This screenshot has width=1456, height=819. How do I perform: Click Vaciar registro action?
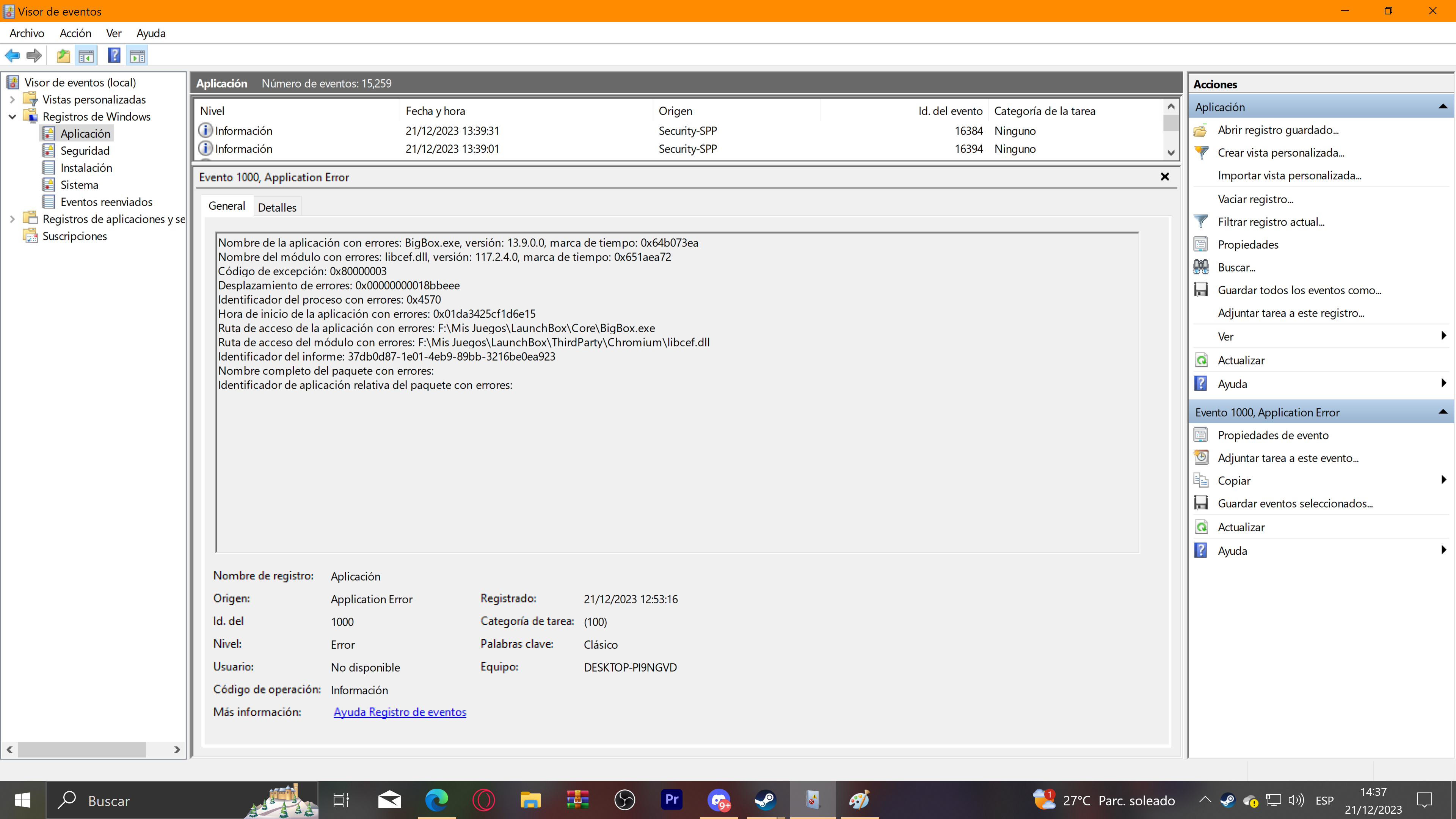coord(1255,199)
